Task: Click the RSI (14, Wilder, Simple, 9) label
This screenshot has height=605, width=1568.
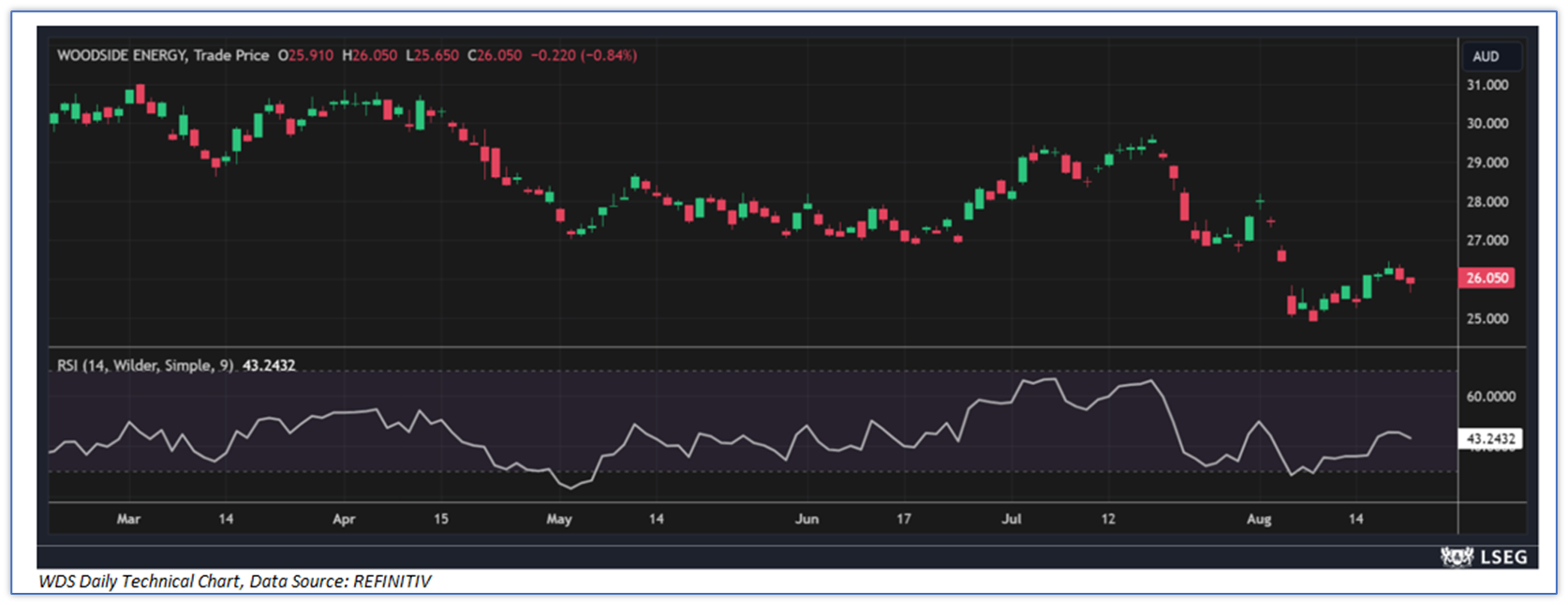Action: (145, 365)
